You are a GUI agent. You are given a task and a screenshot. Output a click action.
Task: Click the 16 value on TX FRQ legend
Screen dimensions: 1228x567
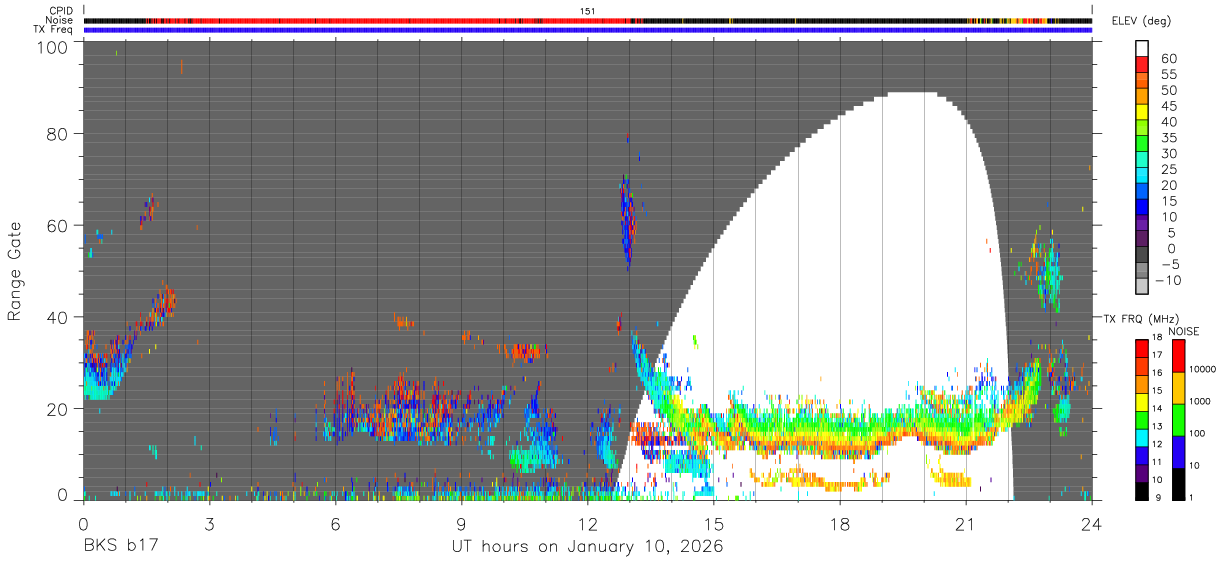click(x=1159, y=372)
